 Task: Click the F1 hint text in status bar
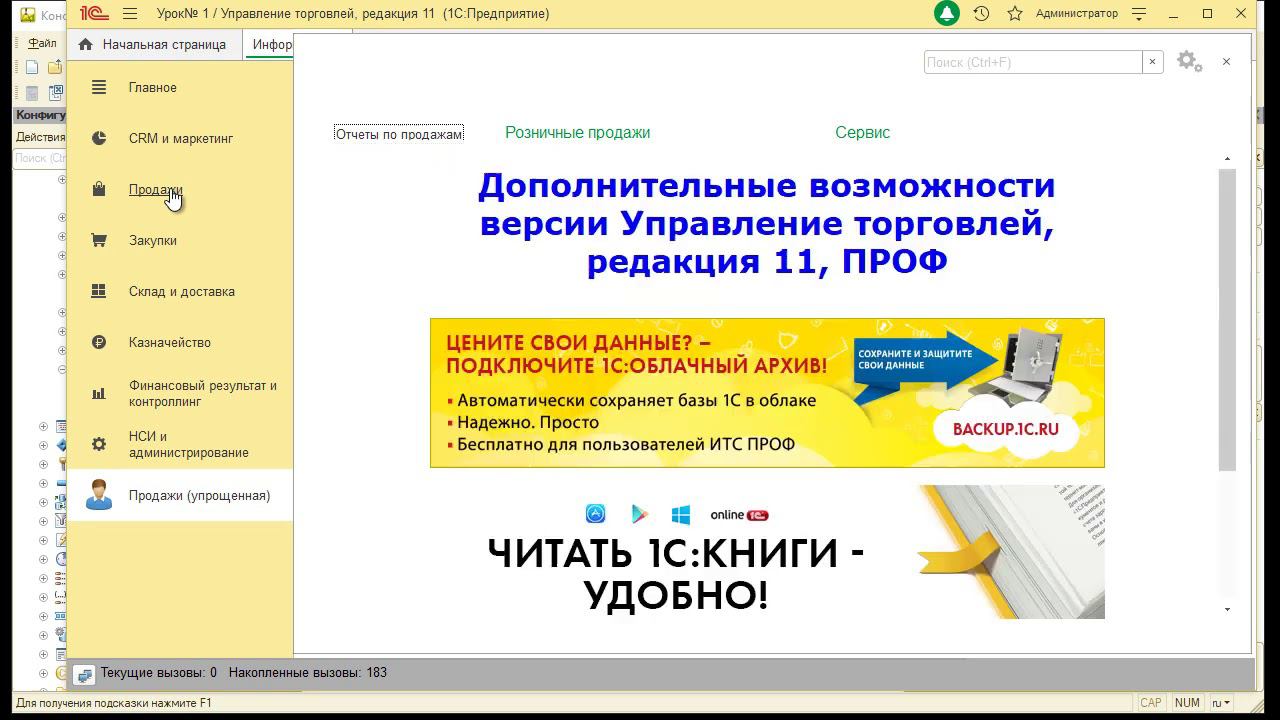pyautogui.click(x=114, y=703)
